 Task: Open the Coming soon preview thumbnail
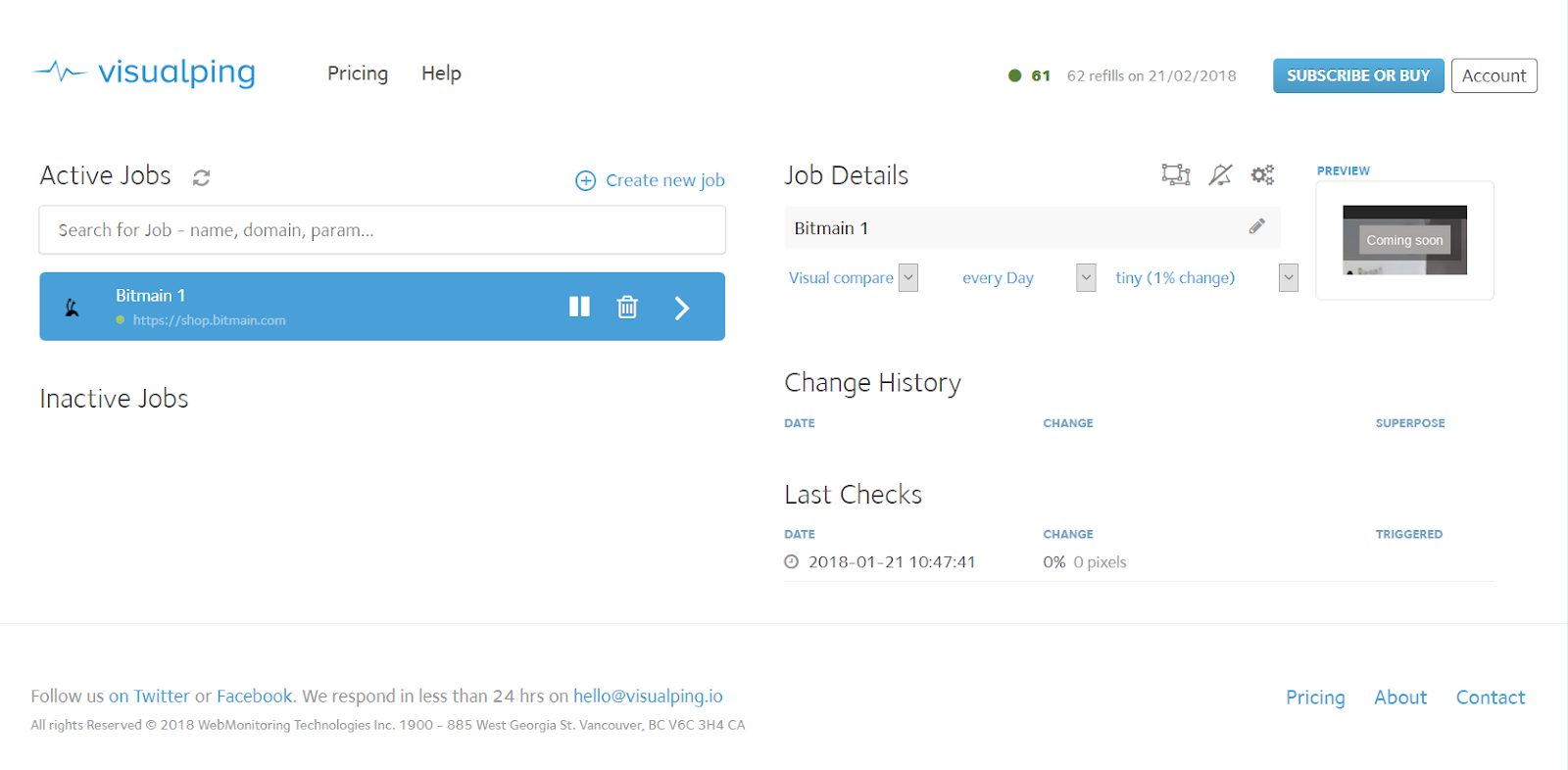1404,240
